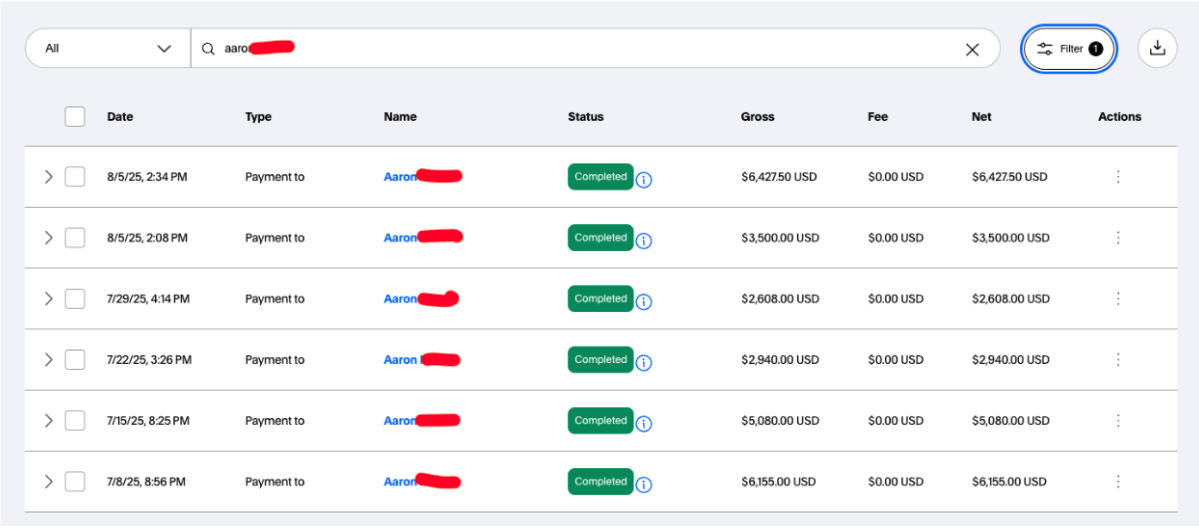The image size is (1199, 528).
Task: Click the Name column header
Action: 400,117
